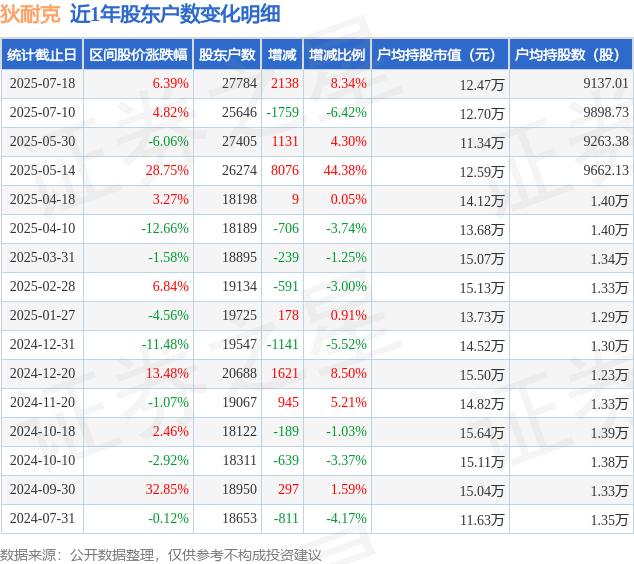Click the 增减 column header

tap(282, 55)
